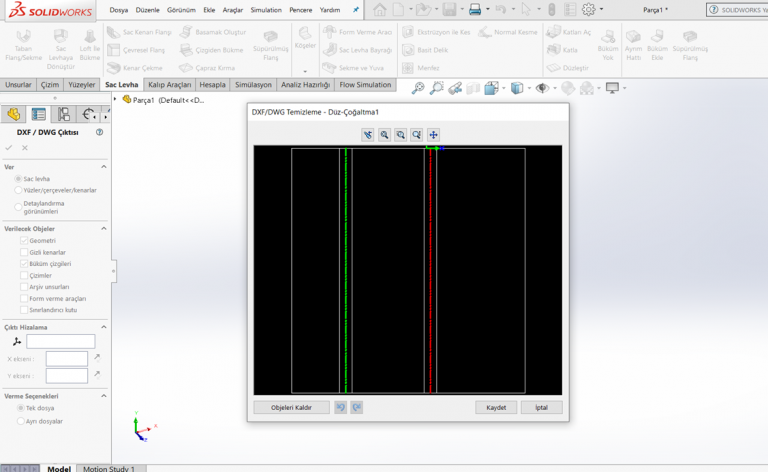Click the pan tool in DXF cleanup dialog
Image resolution: width=768 pixels, height=472 pixels.
click(434, 135)
